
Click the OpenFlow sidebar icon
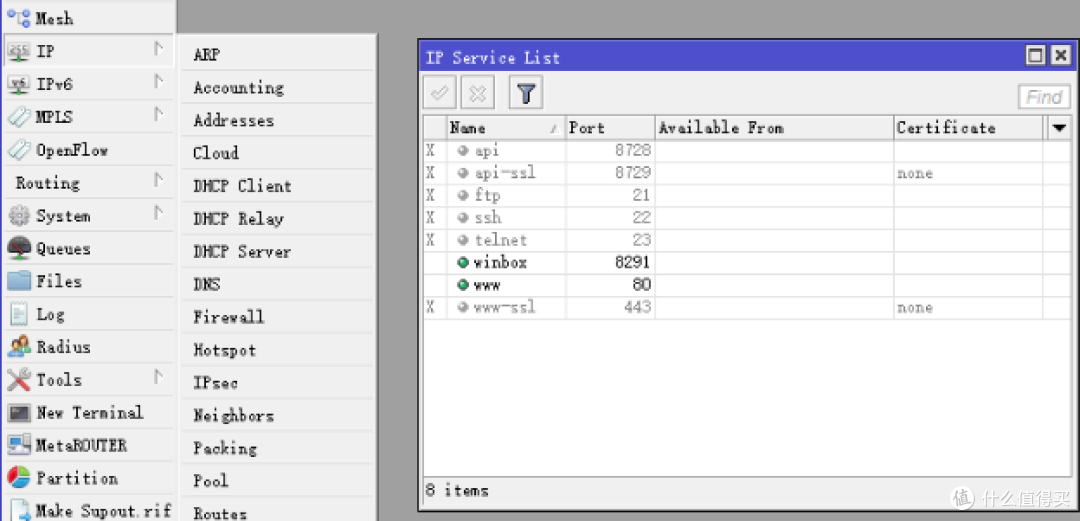pyautogui.click(x=19, y=149)
